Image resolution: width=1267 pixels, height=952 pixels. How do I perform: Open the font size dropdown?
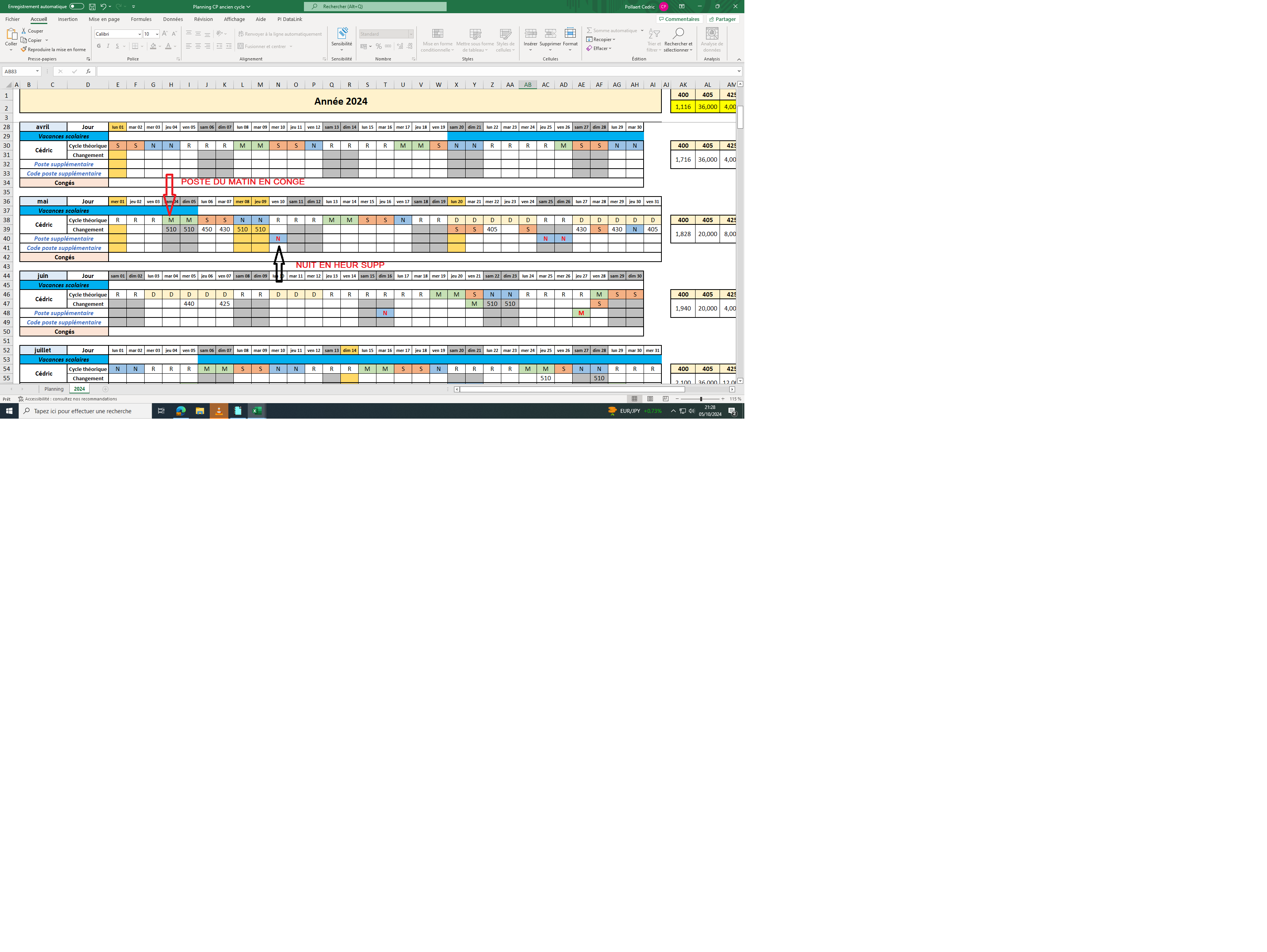click(157, 34)
